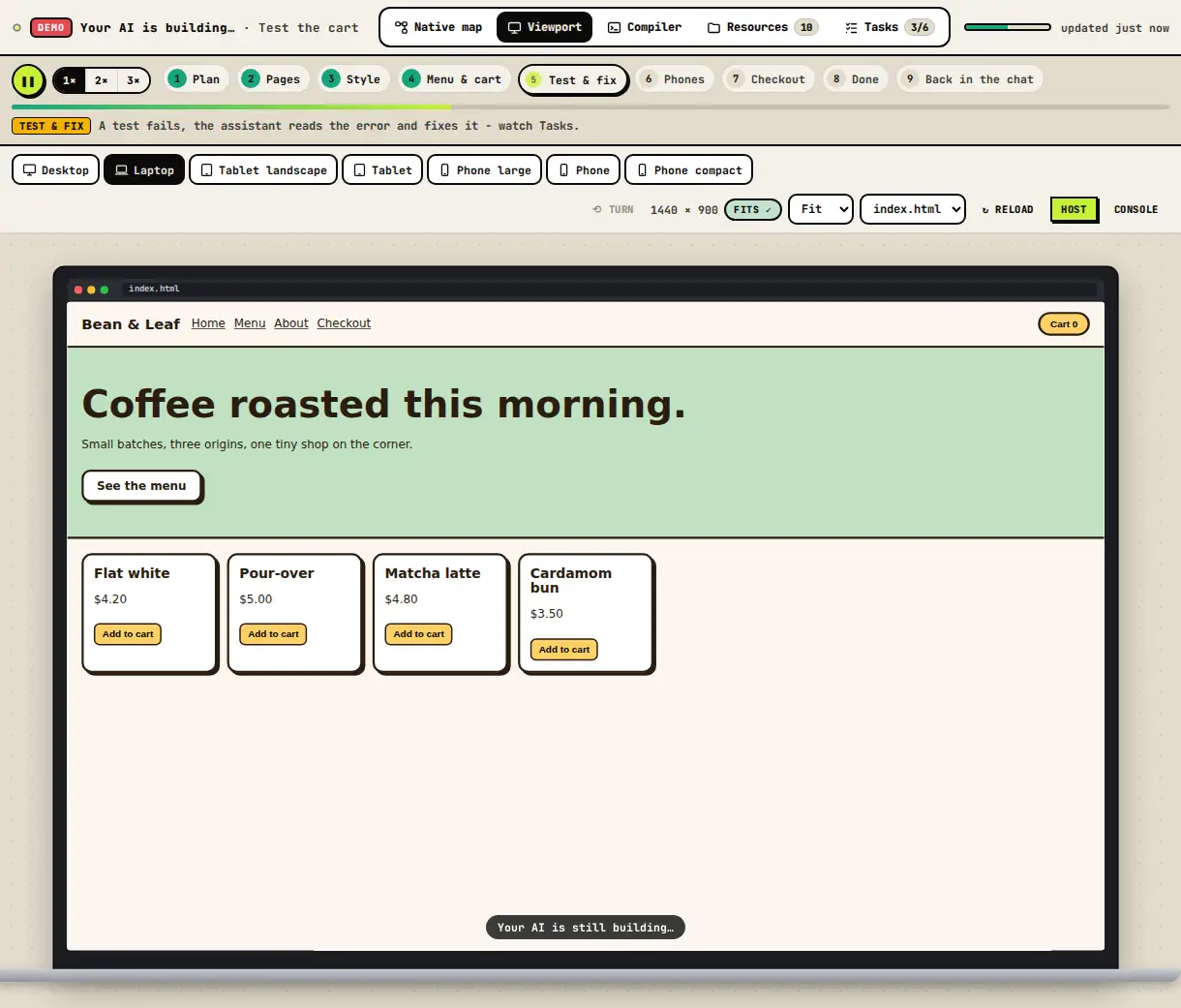Add Matcha latte to cart

click(418, 634)
